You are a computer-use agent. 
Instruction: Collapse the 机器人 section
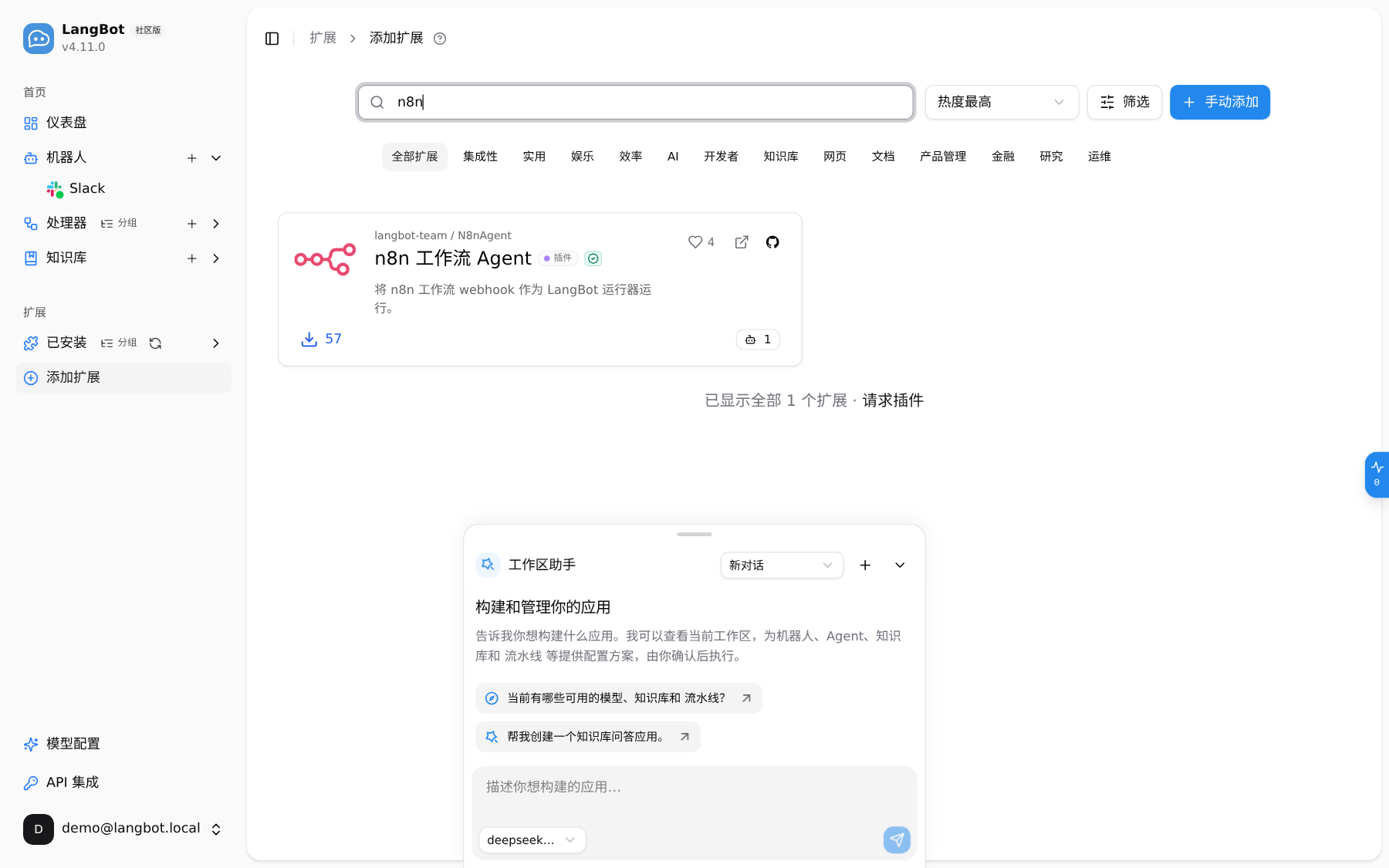click(x=216, y=158)
